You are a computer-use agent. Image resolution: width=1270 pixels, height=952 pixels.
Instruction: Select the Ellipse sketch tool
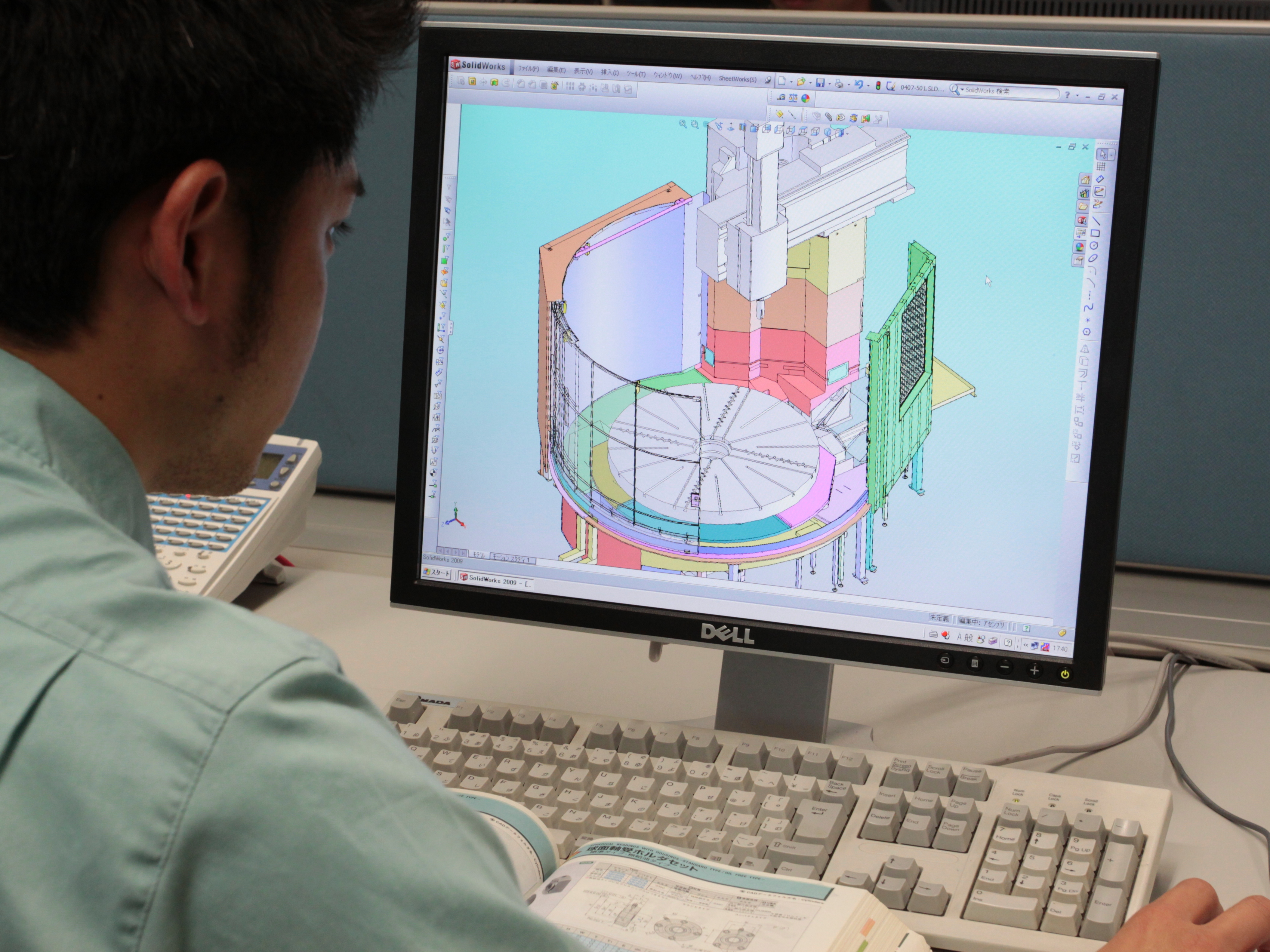[1093, 258]
